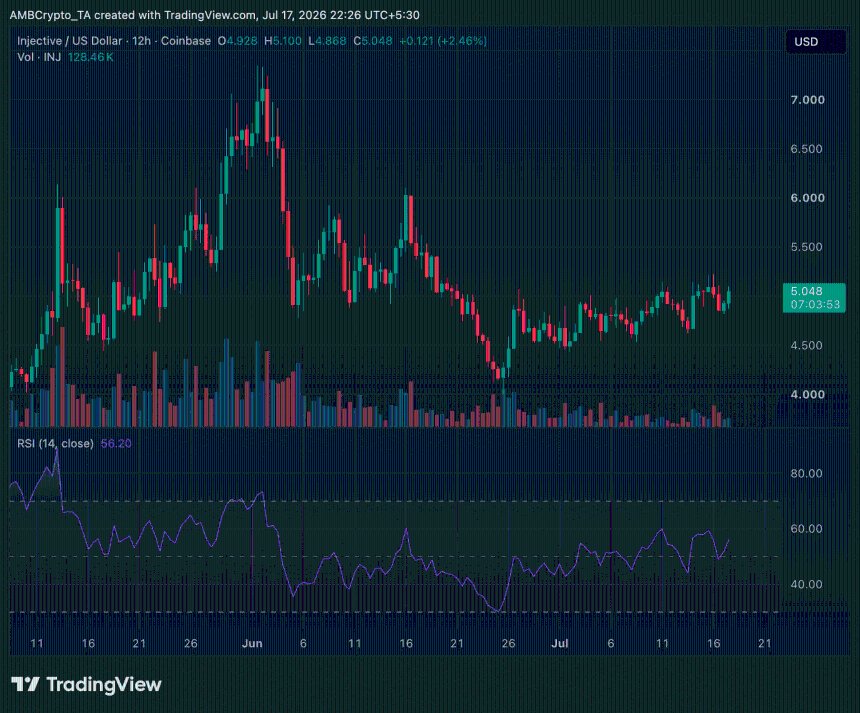This screenshot has height=713, width=860.
Task: Click the 40.00 RSI axis label
Action: [x=806, y=585]
